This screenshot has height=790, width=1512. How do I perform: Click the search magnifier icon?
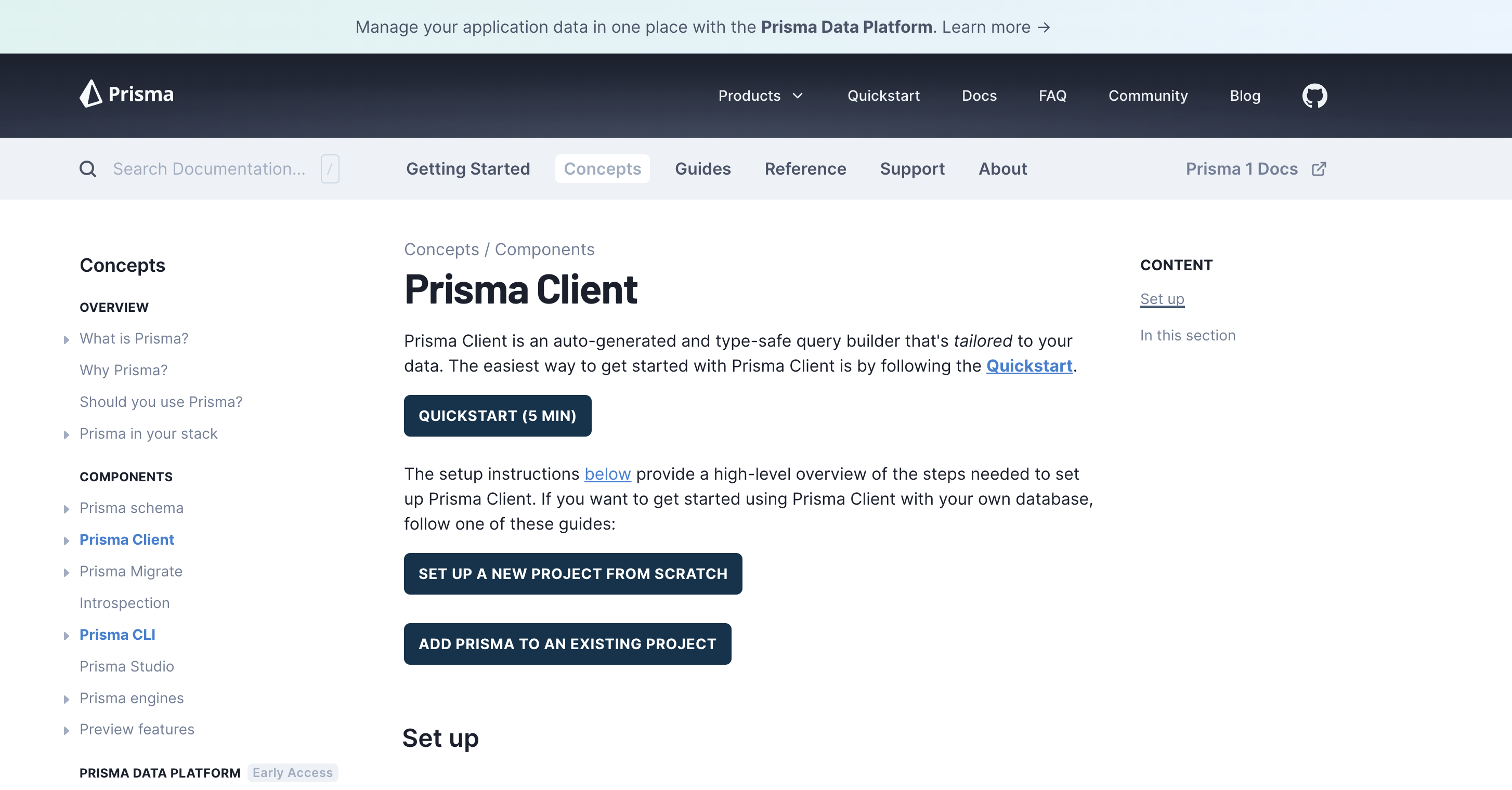(88, 168)
